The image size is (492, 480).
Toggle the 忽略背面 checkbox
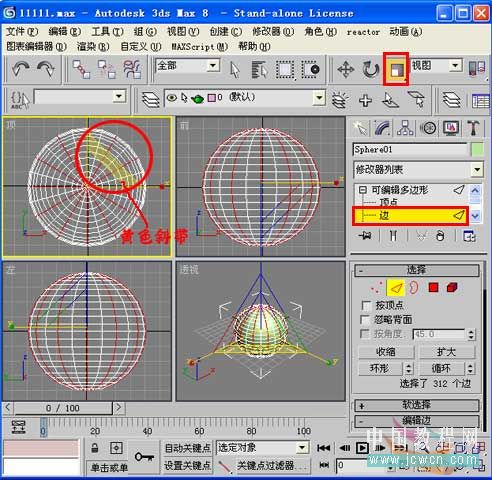(365, 320)
